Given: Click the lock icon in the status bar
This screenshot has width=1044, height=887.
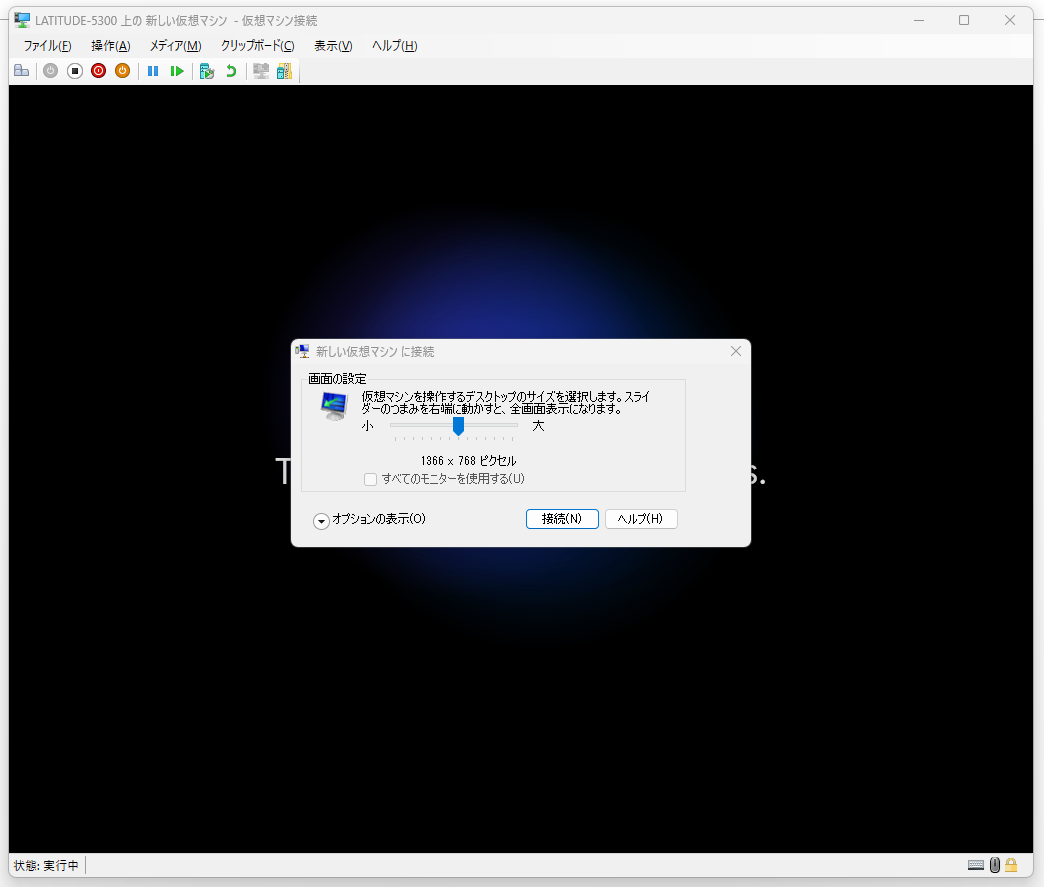Looking at the screenshot, I should pyautogui.click(x=1011, y=865).
